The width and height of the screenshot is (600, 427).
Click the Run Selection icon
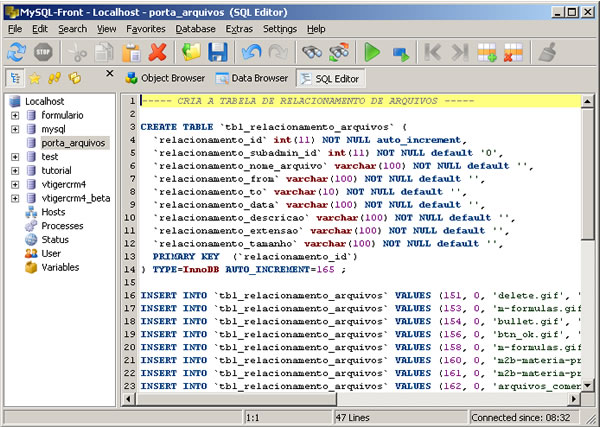click(x=400, y=53)
